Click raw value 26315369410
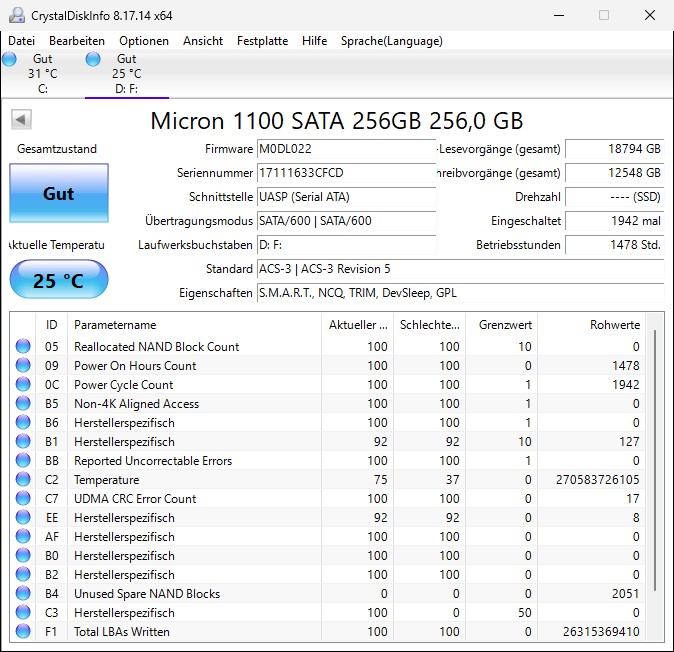The height and width of the screenshot is (652, 674). pyautogui.click(x=601, y=632)
